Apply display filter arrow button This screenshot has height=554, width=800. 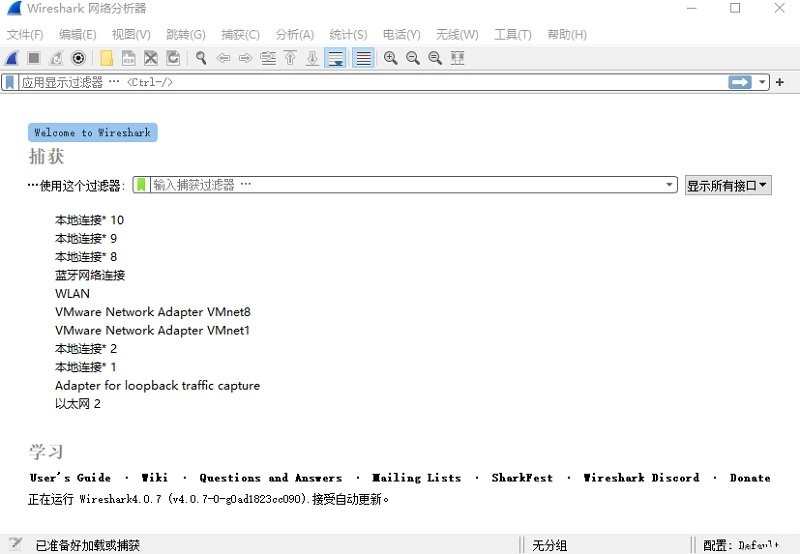pos(740,82)
